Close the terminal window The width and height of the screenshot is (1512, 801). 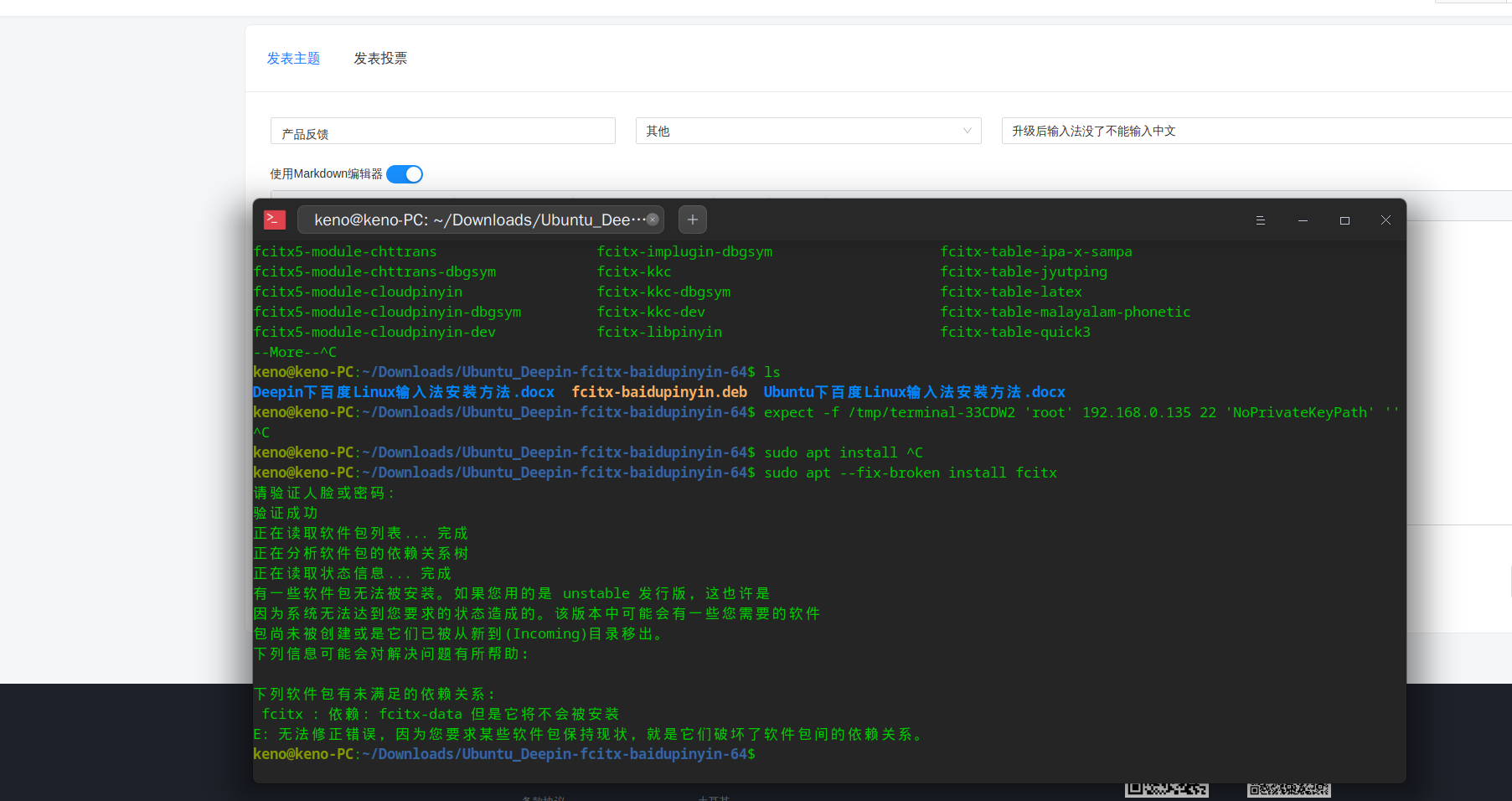click(1386, 220)
